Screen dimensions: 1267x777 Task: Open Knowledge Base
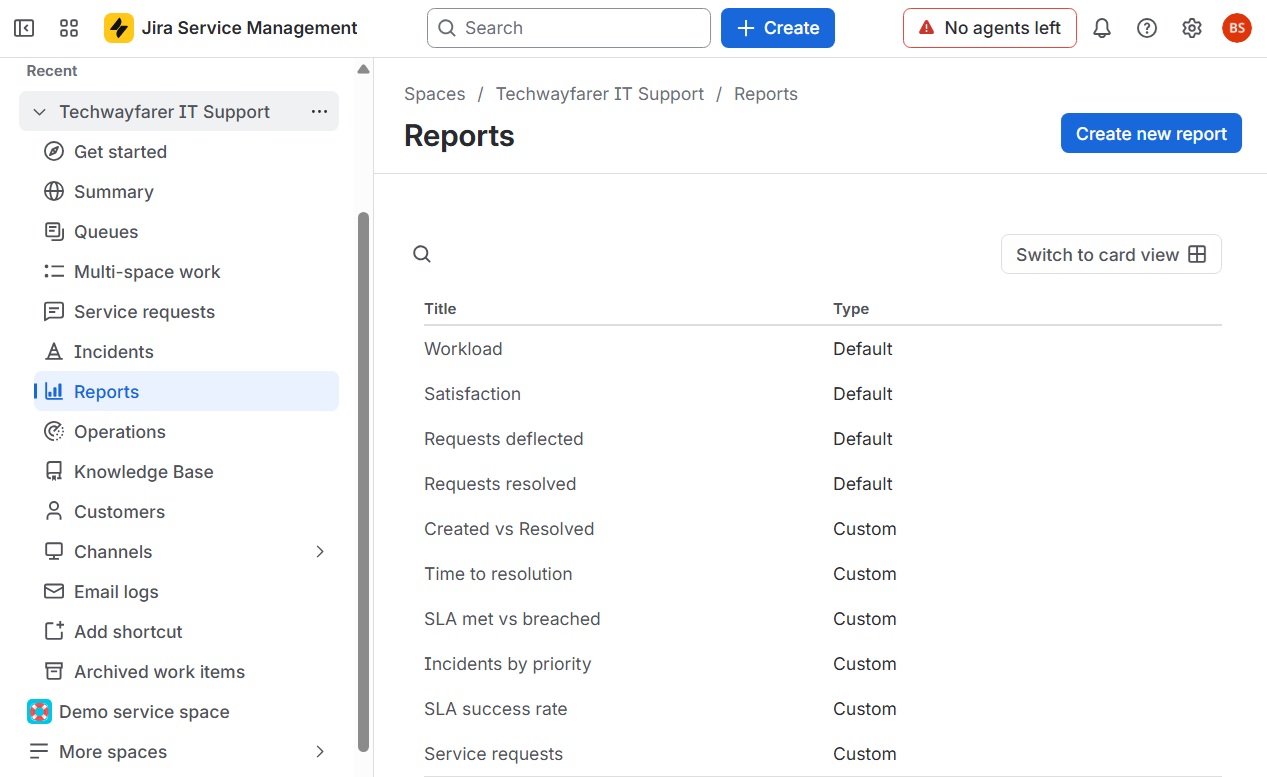click(x=186, y=472)
